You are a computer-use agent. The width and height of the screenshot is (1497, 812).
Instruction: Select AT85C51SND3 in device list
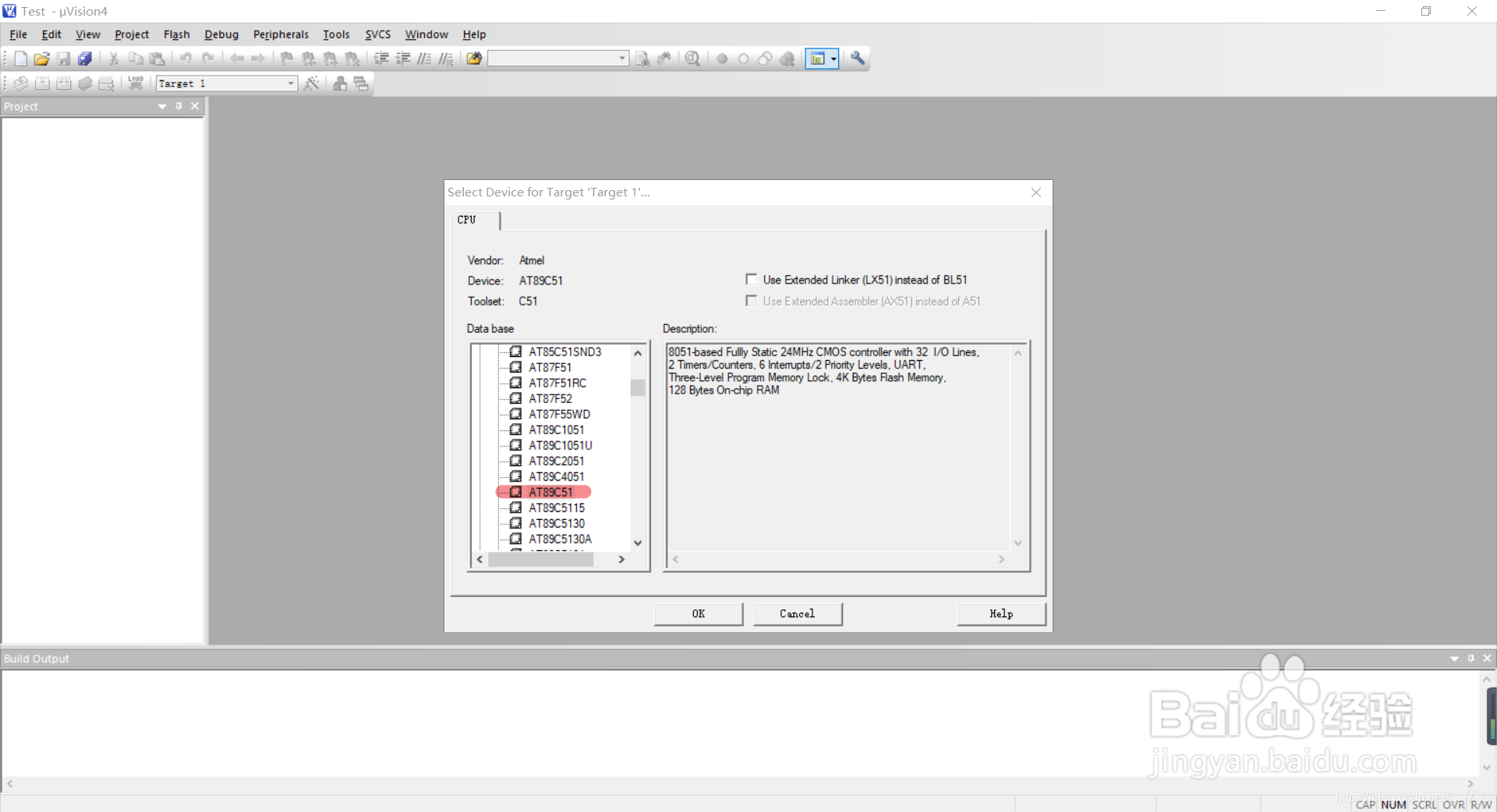click(x=565, y=351)
